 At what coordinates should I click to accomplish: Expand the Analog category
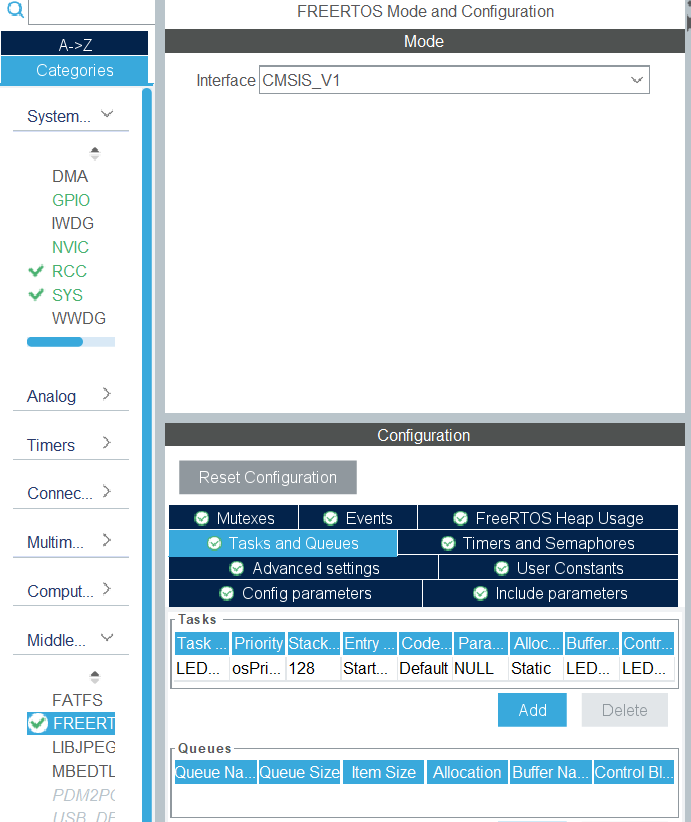[x=106, y=394]
